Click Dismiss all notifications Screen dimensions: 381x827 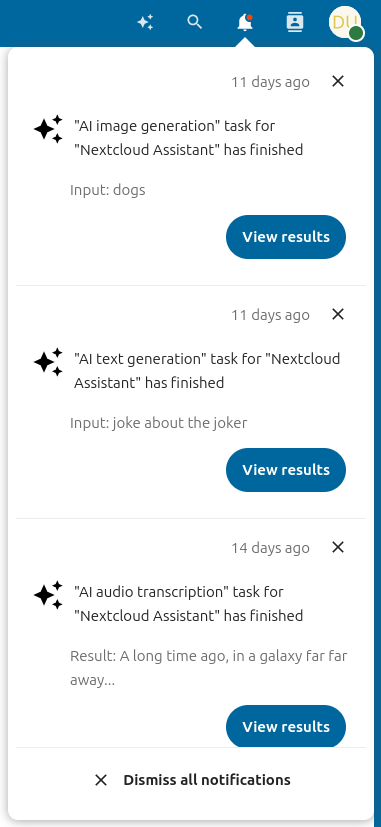coord(192,780)
